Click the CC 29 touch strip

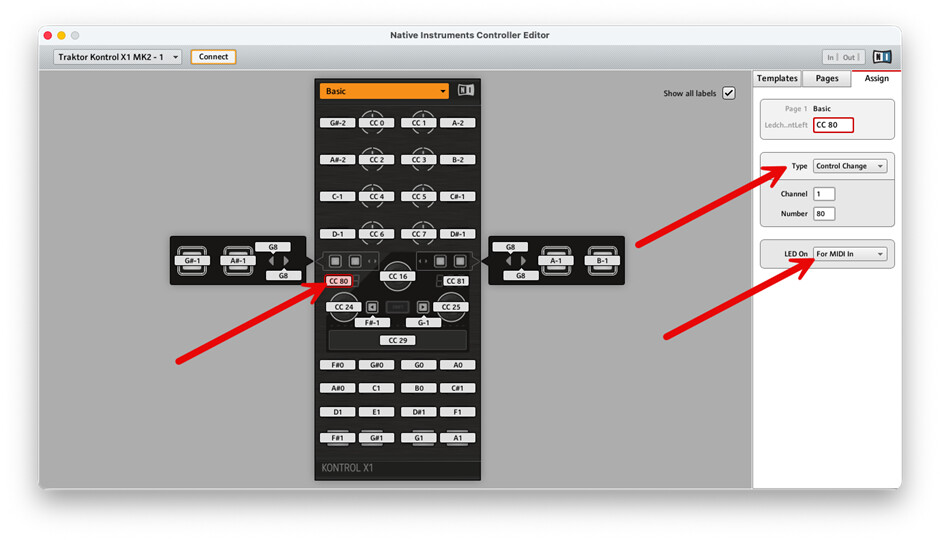tap(397, 340)
